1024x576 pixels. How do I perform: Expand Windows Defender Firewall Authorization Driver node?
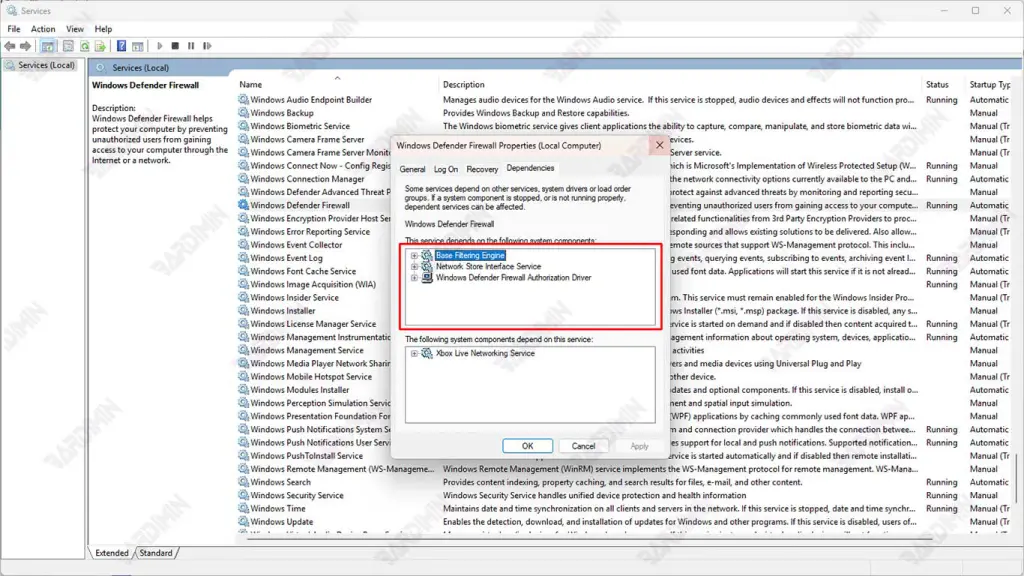[x=414, y=278]
